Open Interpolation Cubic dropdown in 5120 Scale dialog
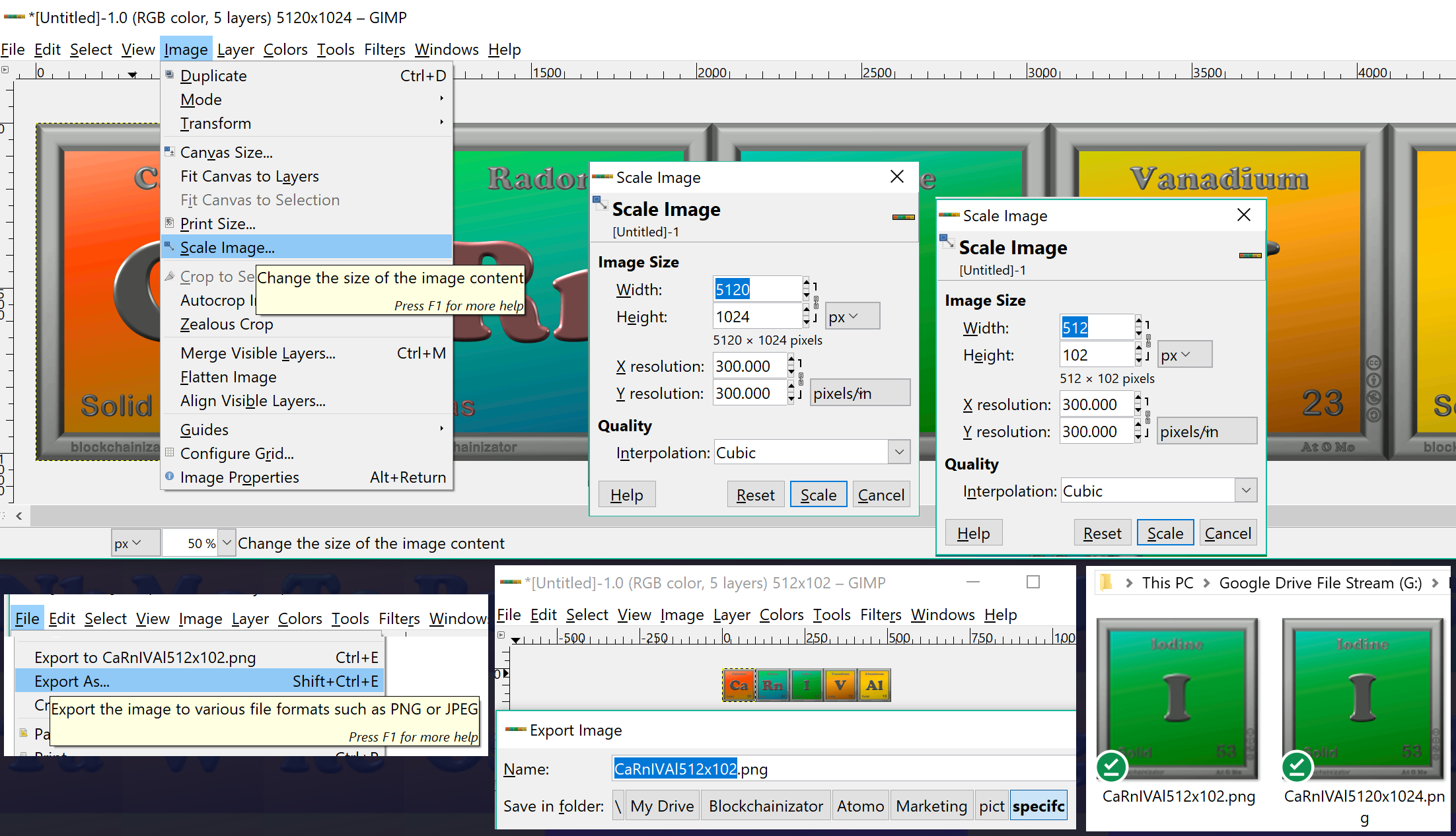 pyautogui.click(x=899, y=452)
